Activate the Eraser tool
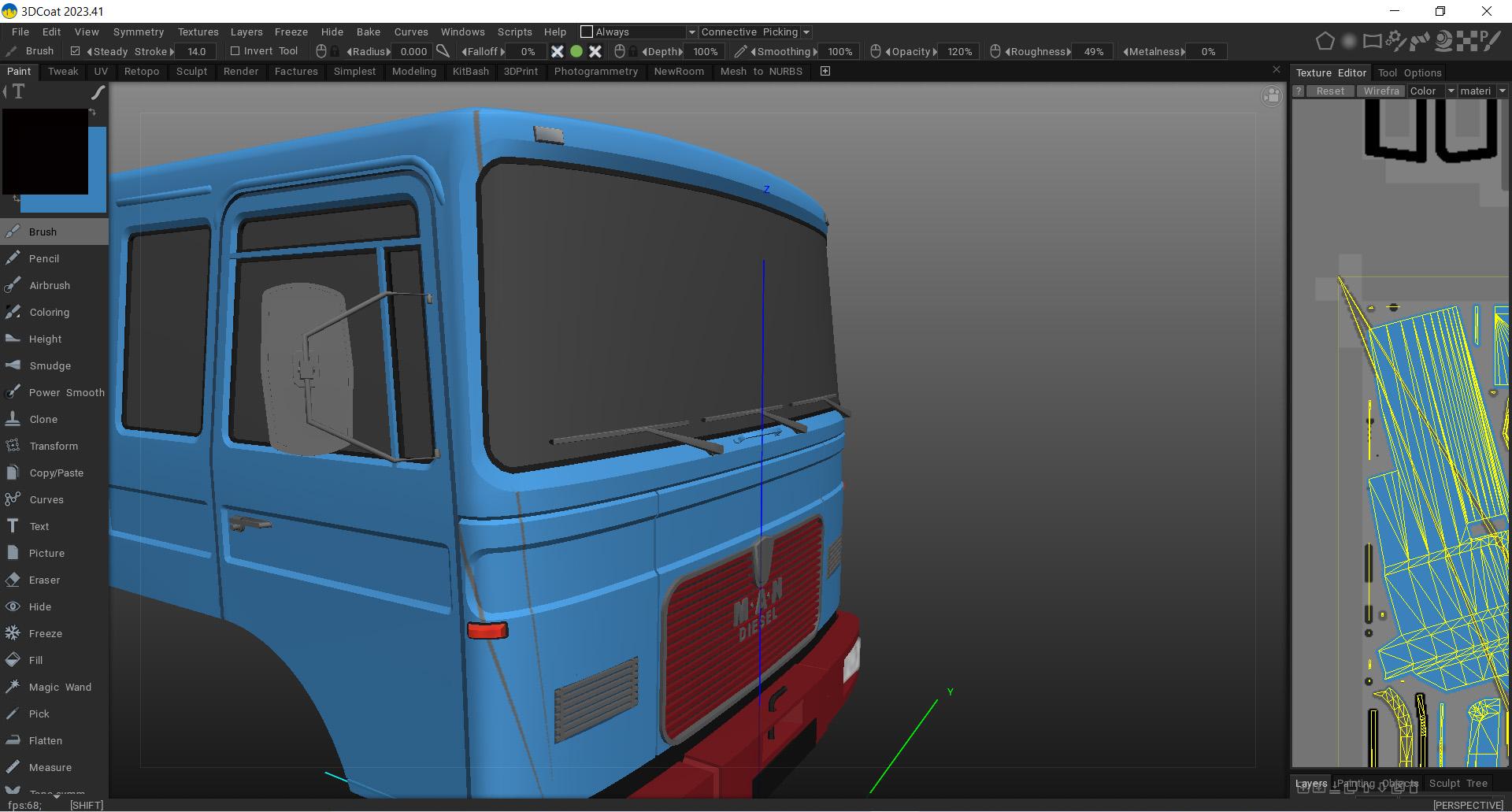 coord(44,580)
